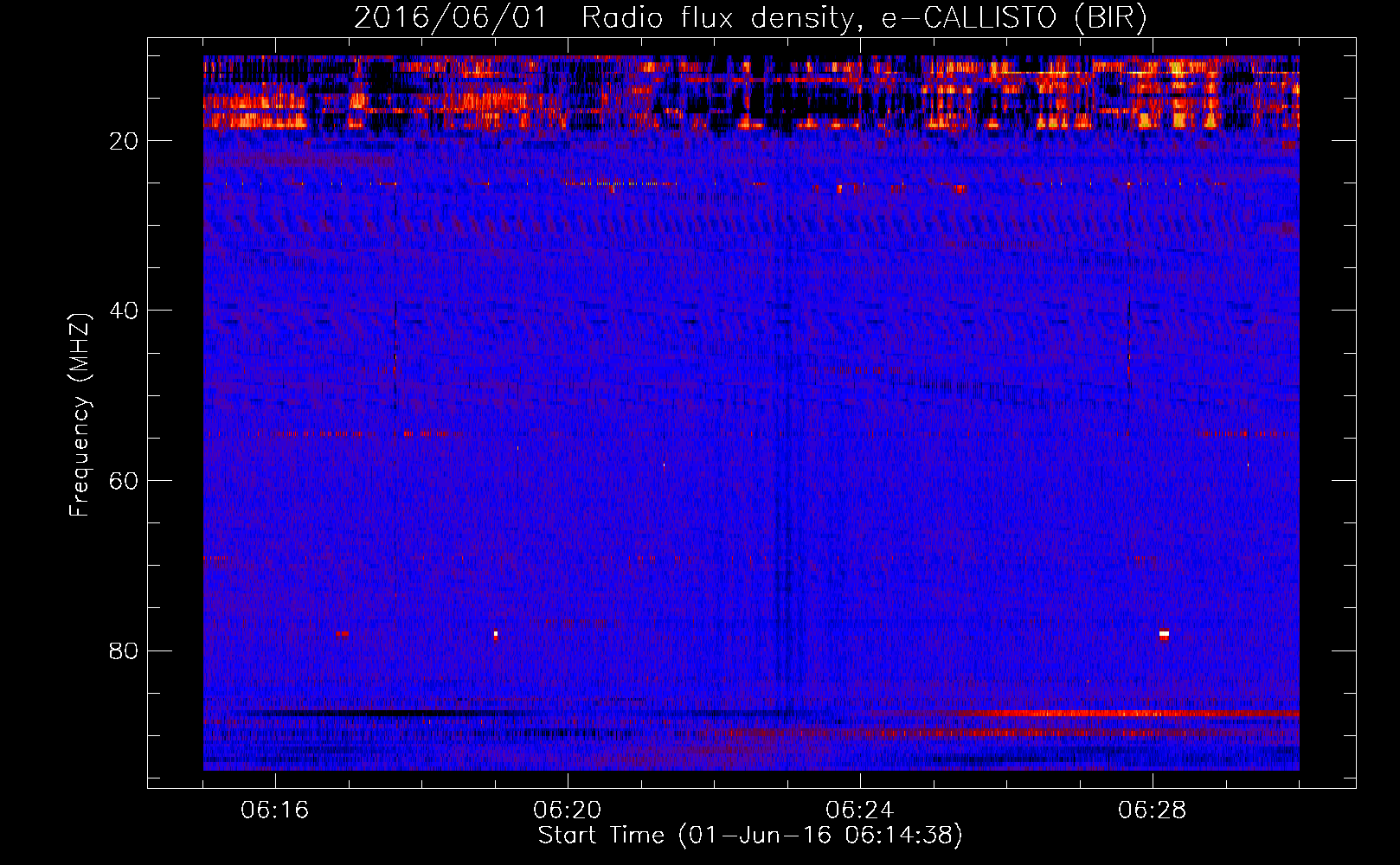Click the 'Start Time (01-Jun-16 06:14:38)' axis label
The image size is (1400, 865).
(750, 836)
